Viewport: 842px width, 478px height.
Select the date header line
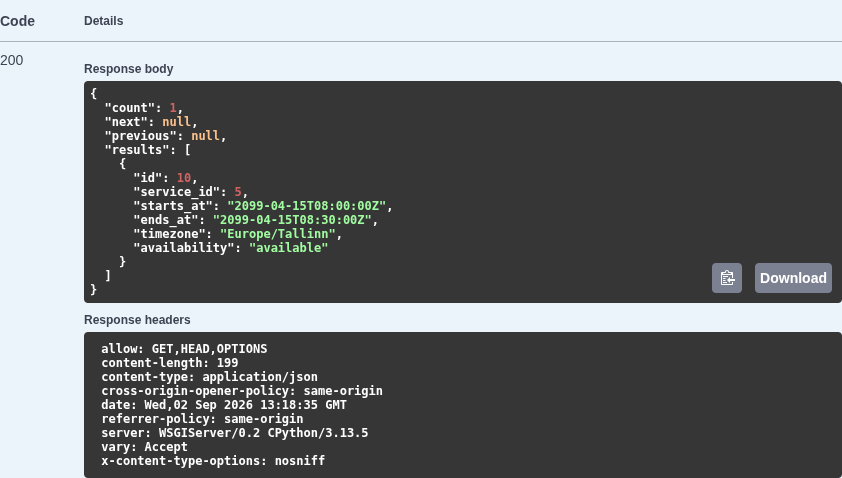click(224, 405)
